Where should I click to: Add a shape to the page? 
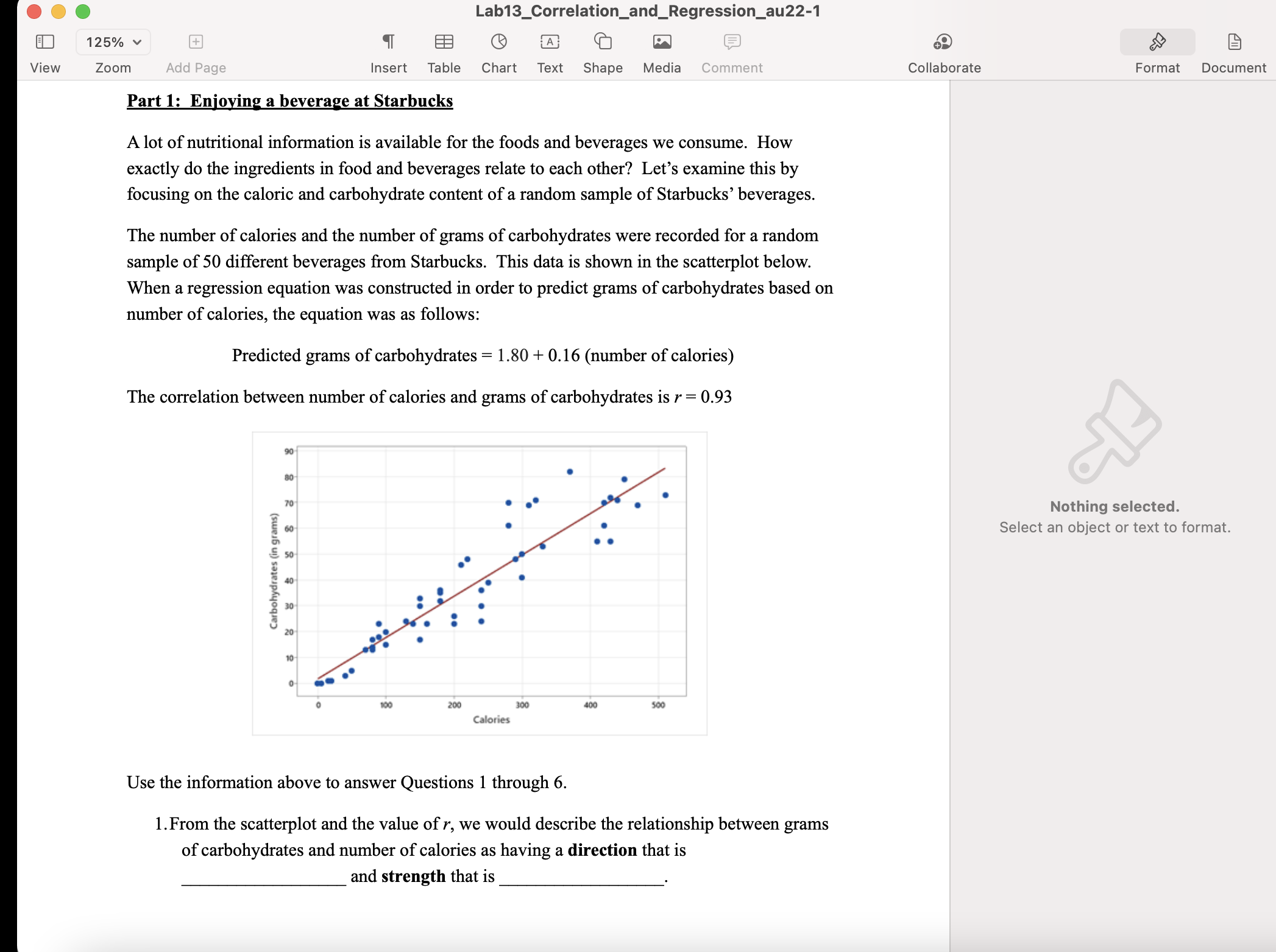[602, 52]
